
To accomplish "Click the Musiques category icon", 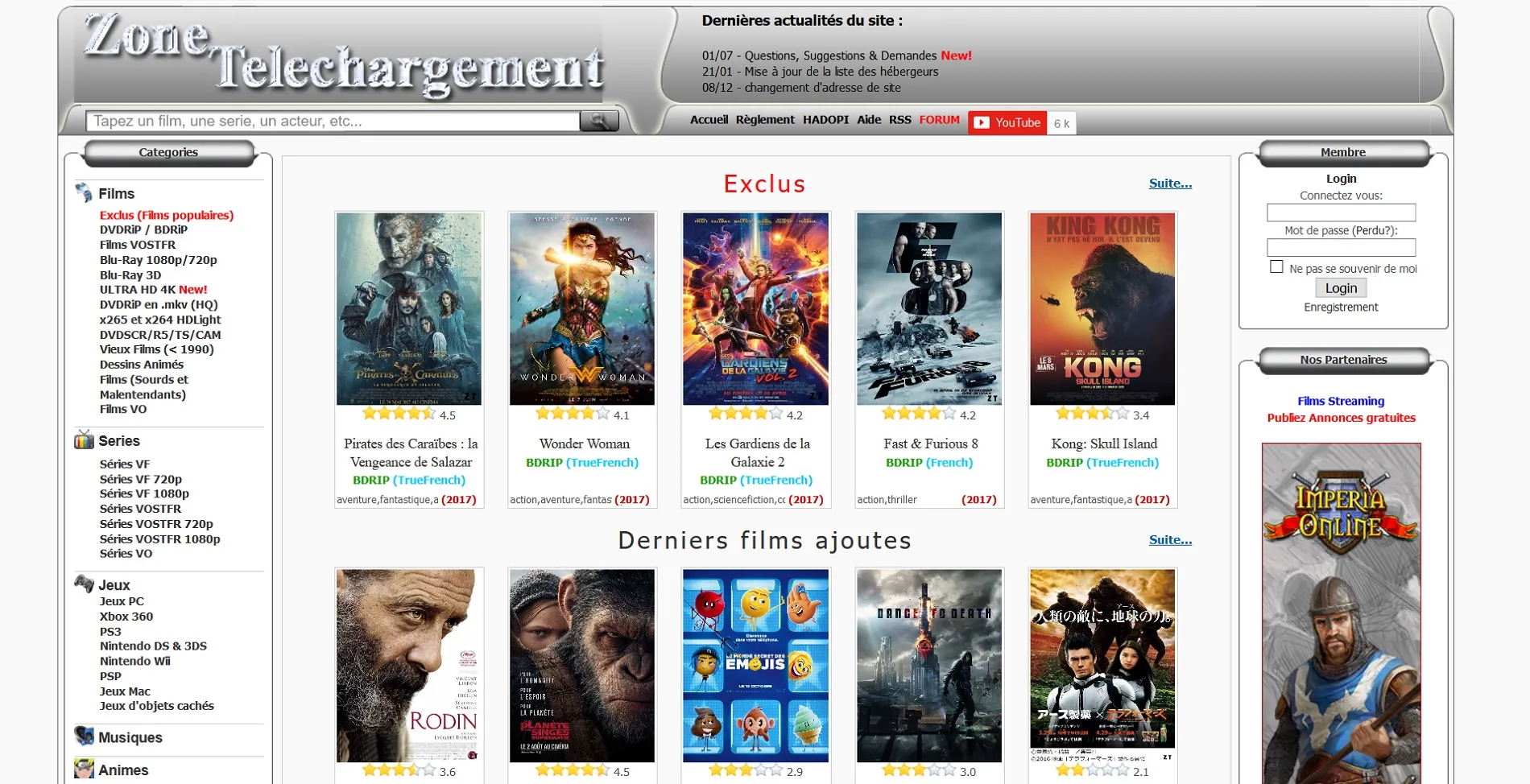I will (83, 737).
